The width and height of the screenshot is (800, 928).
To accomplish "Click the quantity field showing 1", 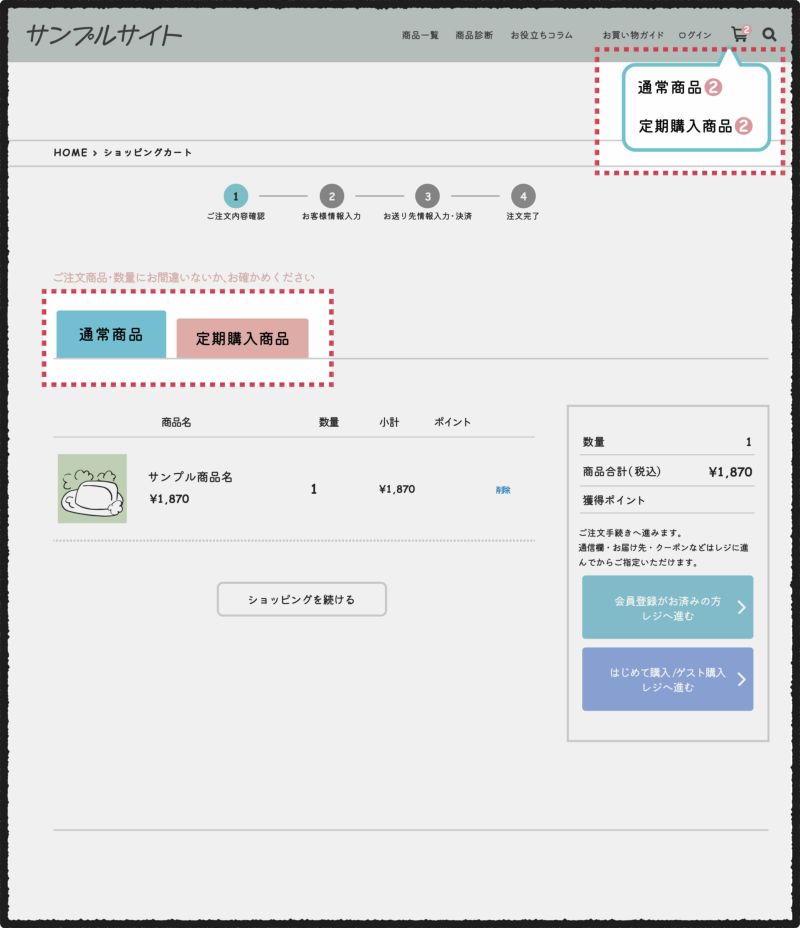I will pos(313,489).
